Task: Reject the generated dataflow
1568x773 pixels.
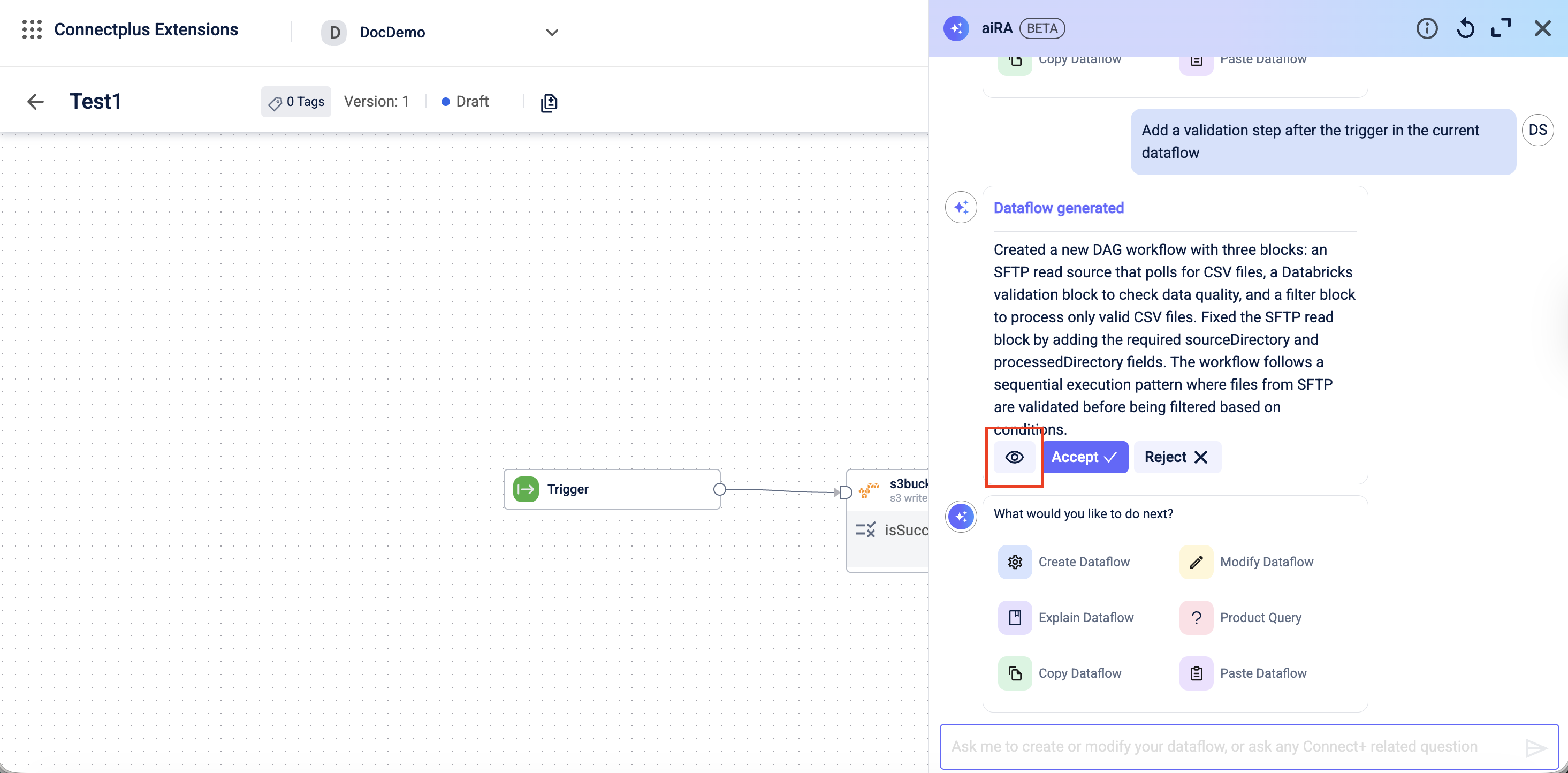Action: (x=1176, y=457)
